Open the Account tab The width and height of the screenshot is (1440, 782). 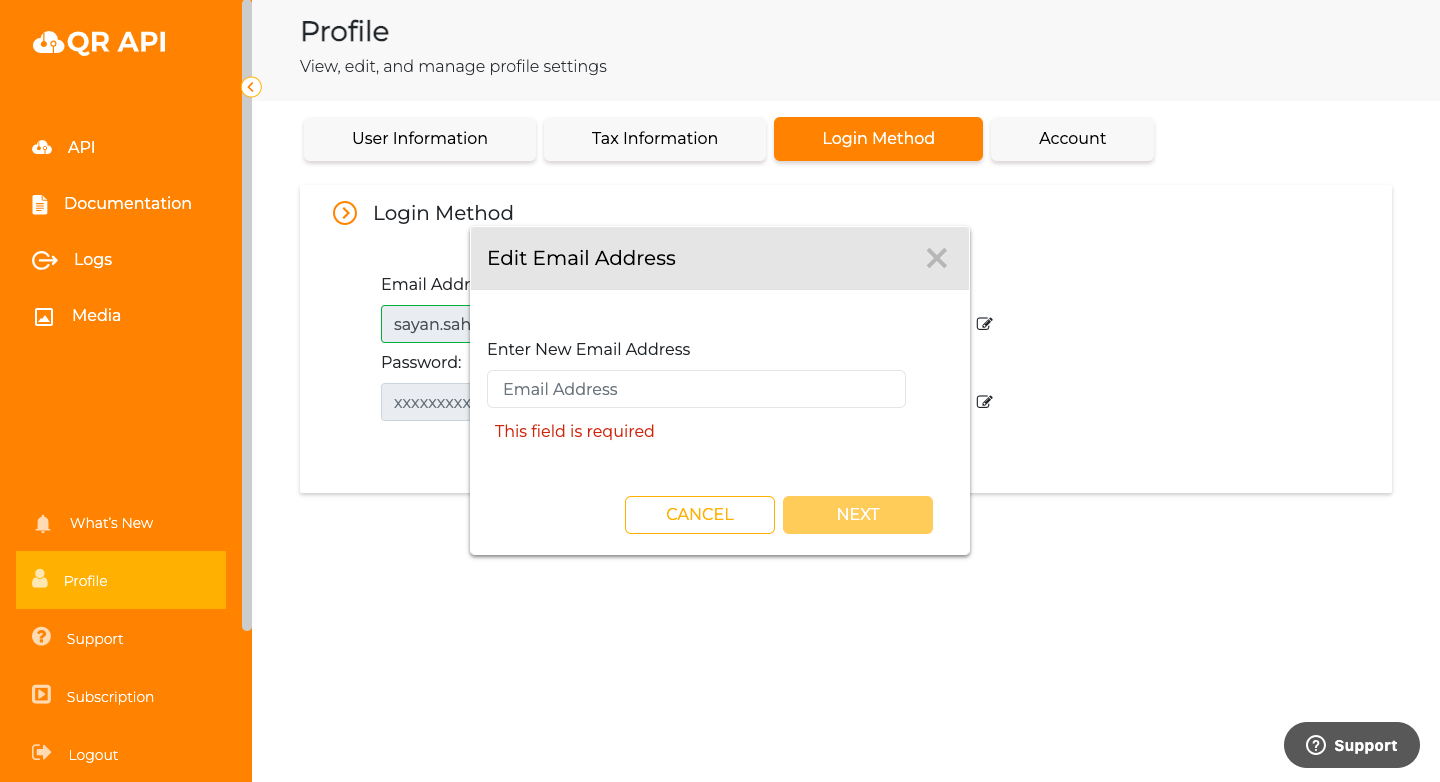point(1072,139)
